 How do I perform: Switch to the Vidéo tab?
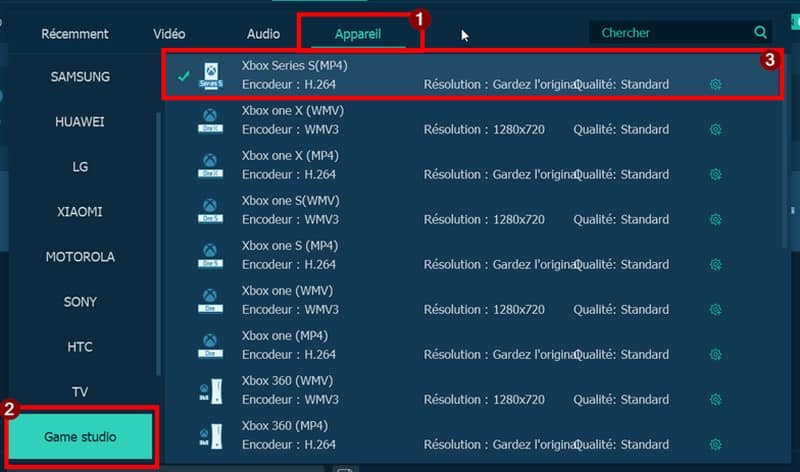(169, 34)
